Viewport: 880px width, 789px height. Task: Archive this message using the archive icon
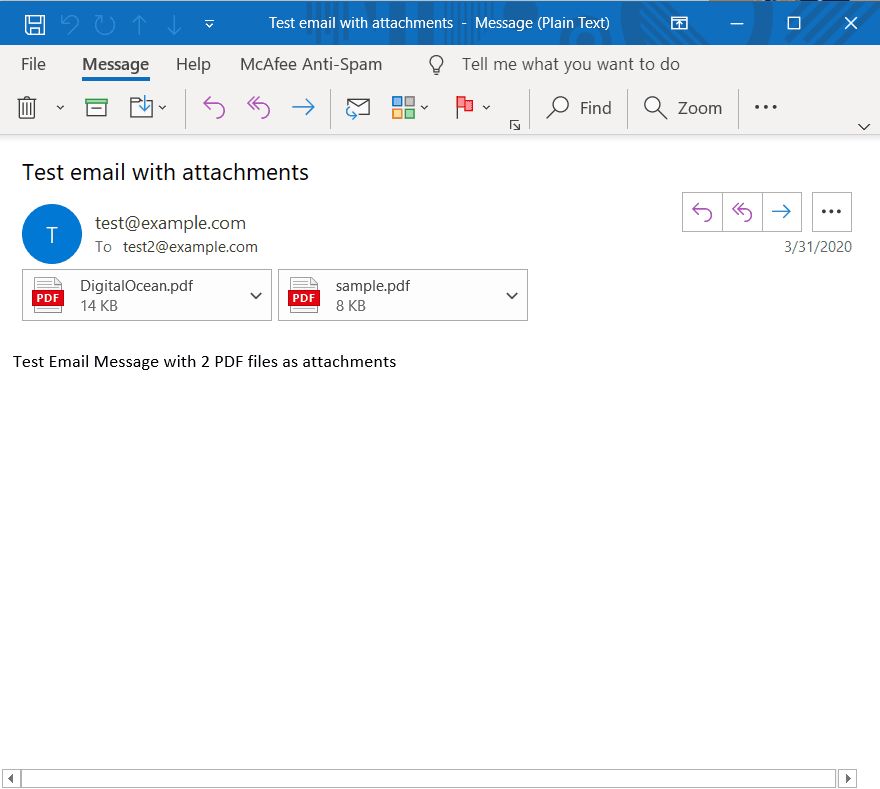[x=96, y=107]
